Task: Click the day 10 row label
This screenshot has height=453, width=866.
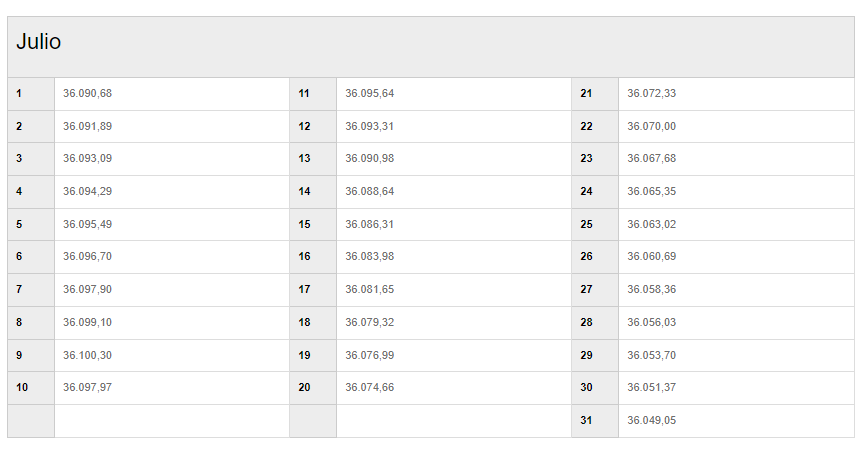Action: [x=31, y=388]
